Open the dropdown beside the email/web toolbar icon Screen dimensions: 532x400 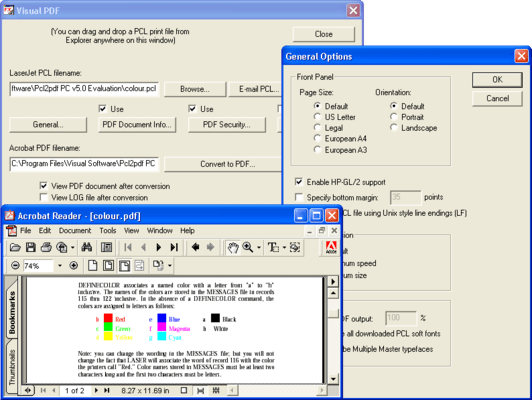[72, 247]
